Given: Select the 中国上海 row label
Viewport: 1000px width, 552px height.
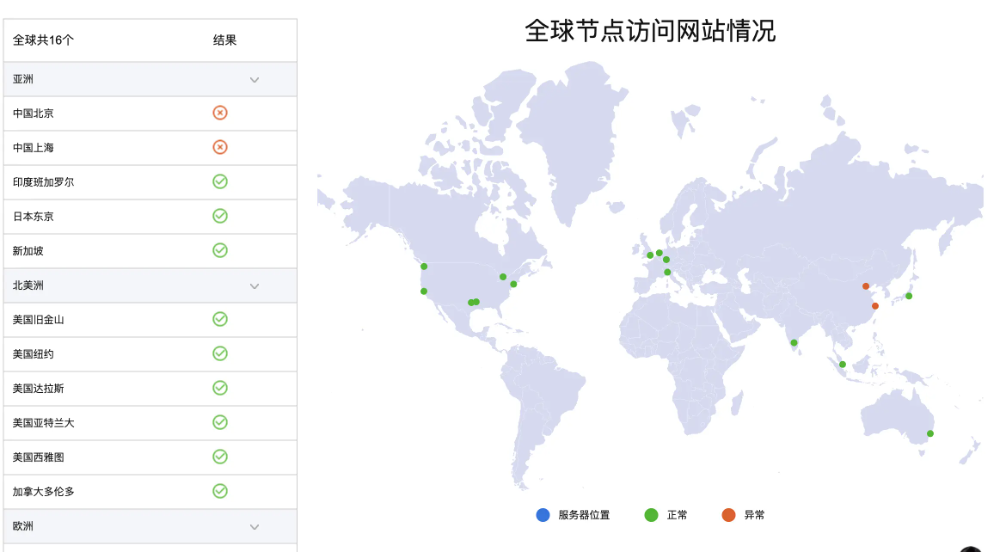Looking at the screenshot, I should [x=33, y=148].
